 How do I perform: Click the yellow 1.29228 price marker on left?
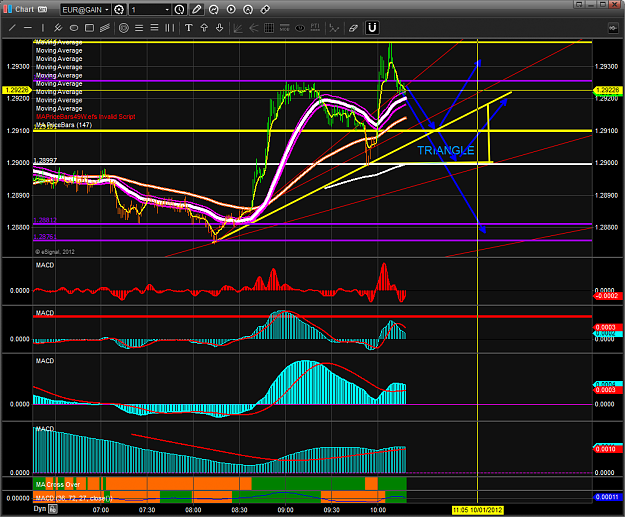point(16,90)
